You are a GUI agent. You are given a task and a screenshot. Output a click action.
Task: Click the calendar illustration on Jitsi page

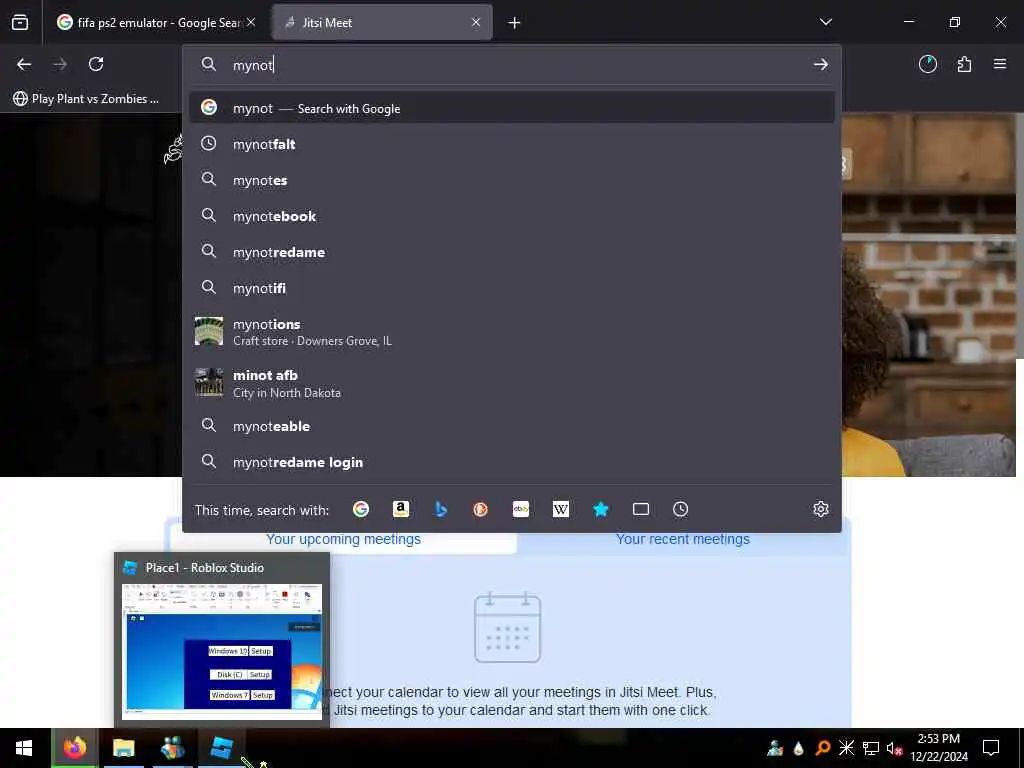(x=507, y=628)
